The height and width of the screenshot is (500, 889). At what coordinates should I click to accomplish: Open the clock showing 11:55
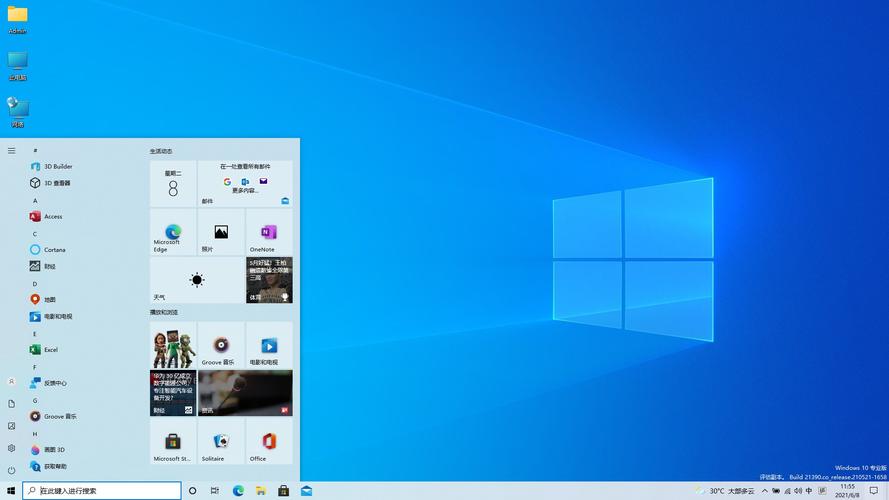point(847,490)
